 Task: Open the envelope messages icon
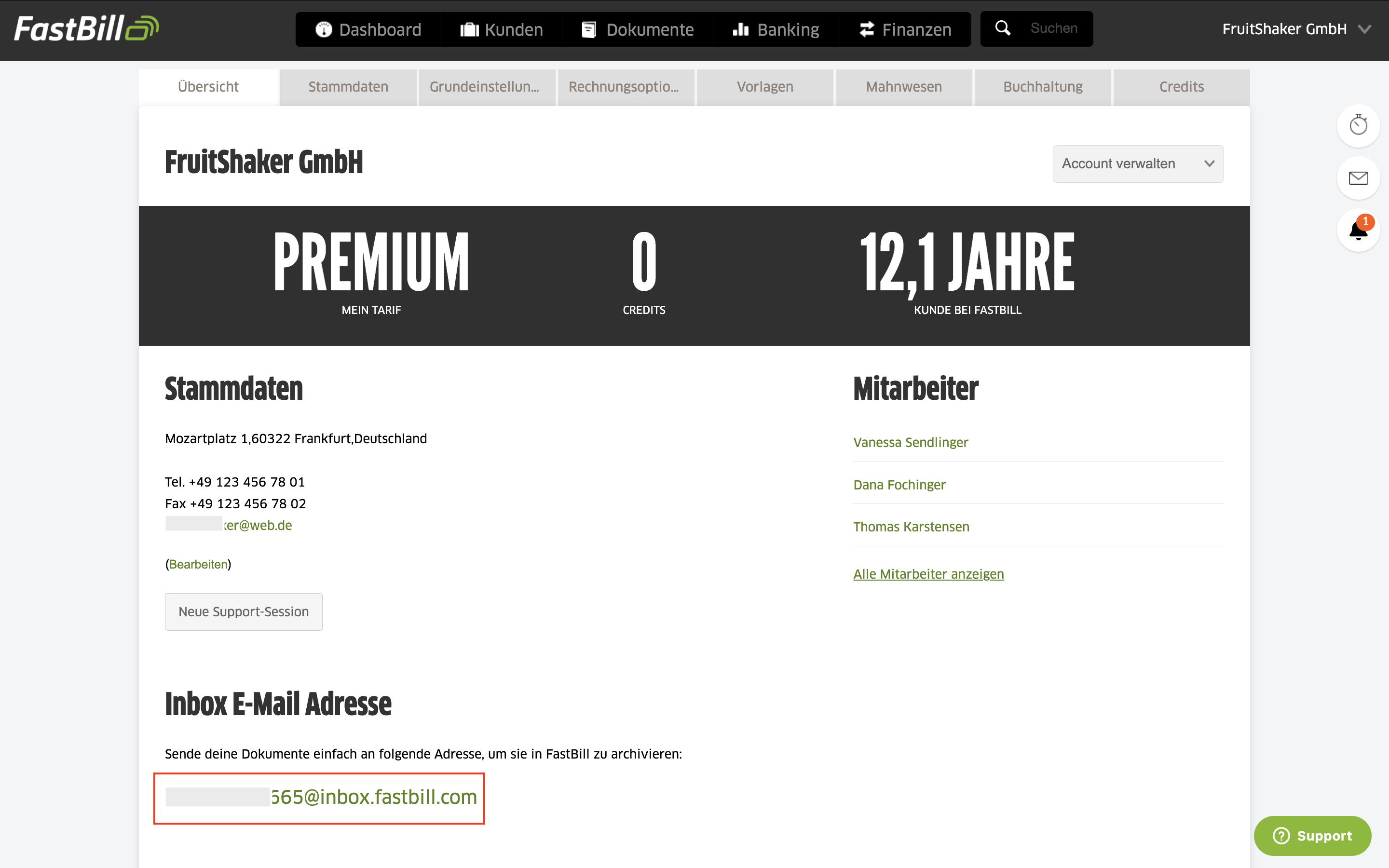pos(1358,178)
